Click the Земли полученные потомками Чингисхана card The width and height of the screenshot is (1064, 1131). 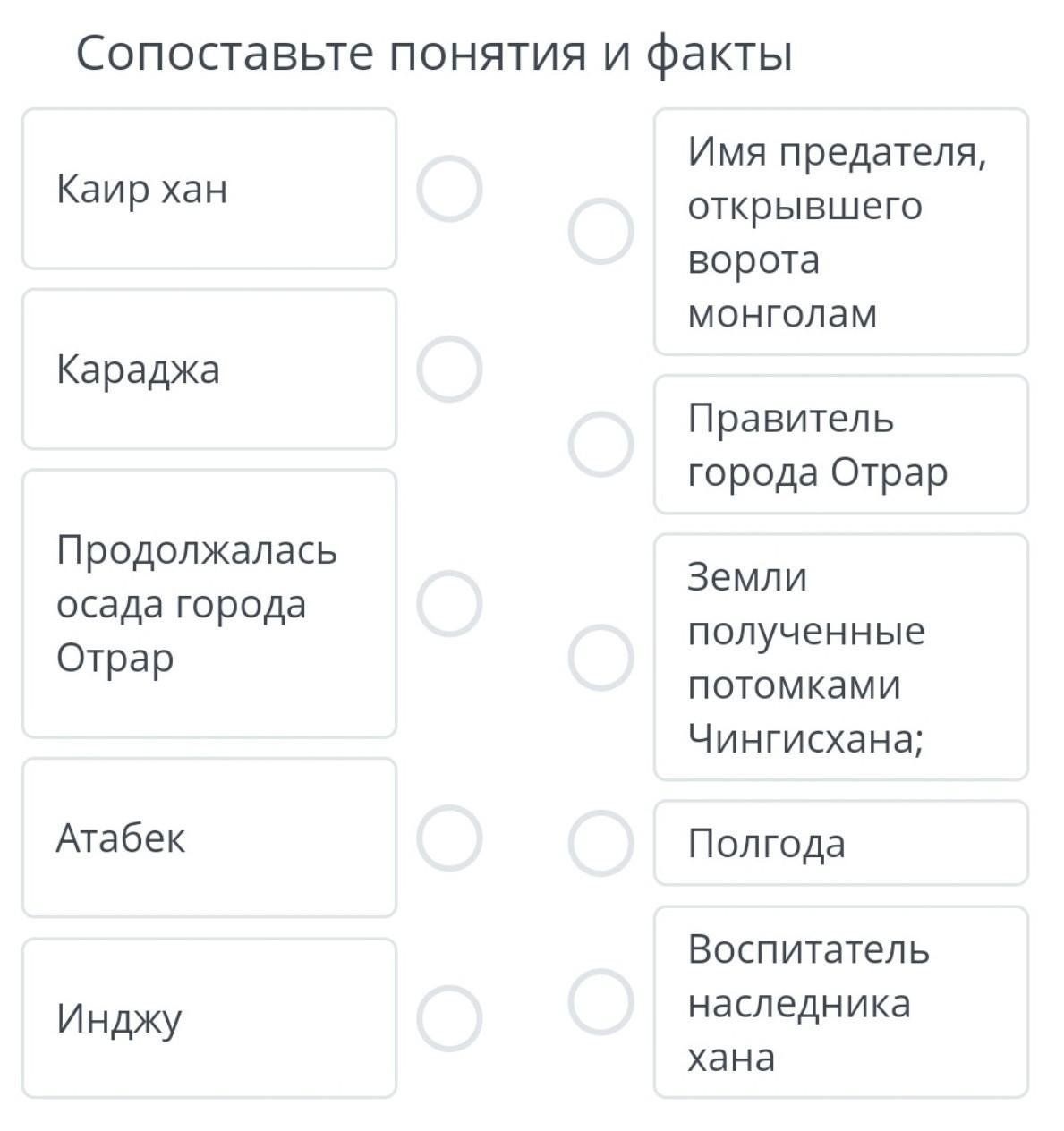(x=840, y=657)
